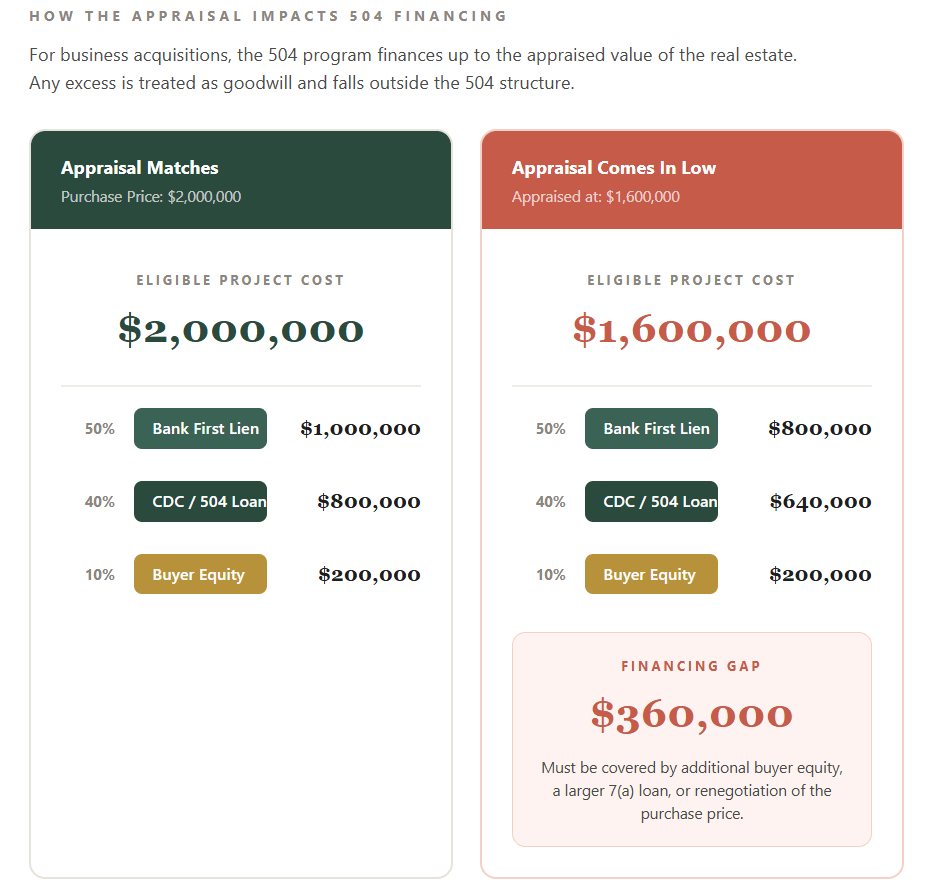Click the gold Buyer Equity badge under Appraisal Matches
The image size is (931, 895).
(200, 575)
